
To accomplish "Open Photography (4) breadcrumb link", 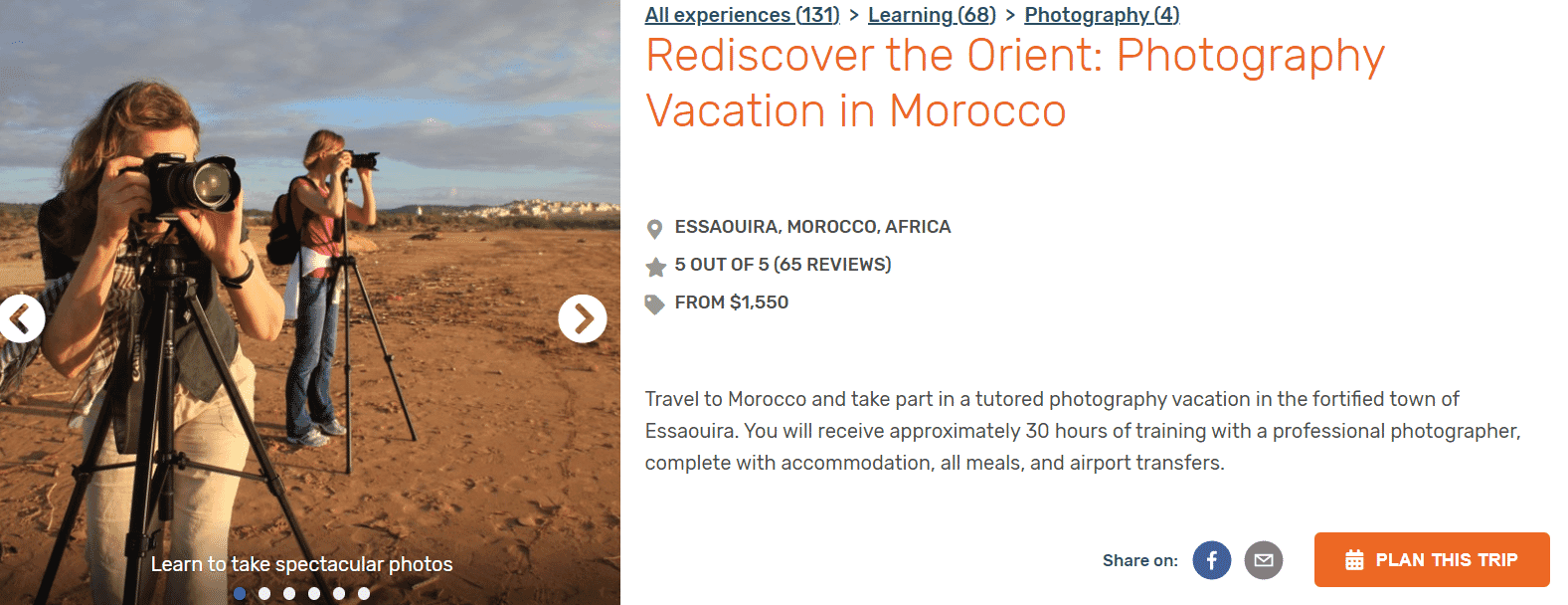I will pyautogui.click(x=1102, y=15).
